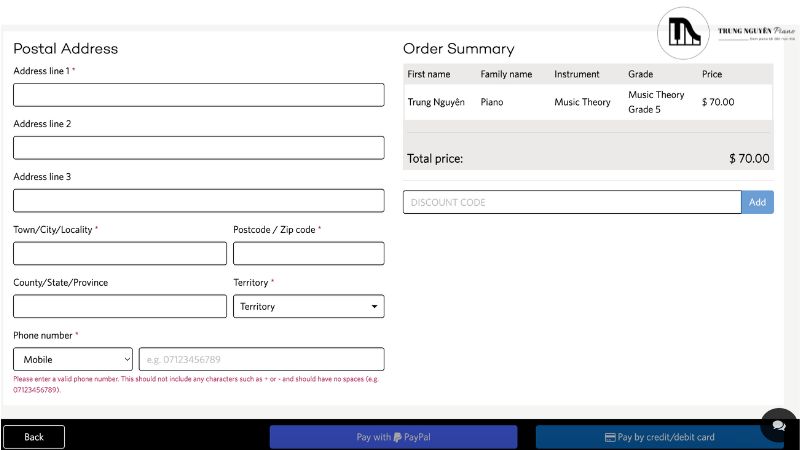Open the chat support bubble icon

[778, 425]
